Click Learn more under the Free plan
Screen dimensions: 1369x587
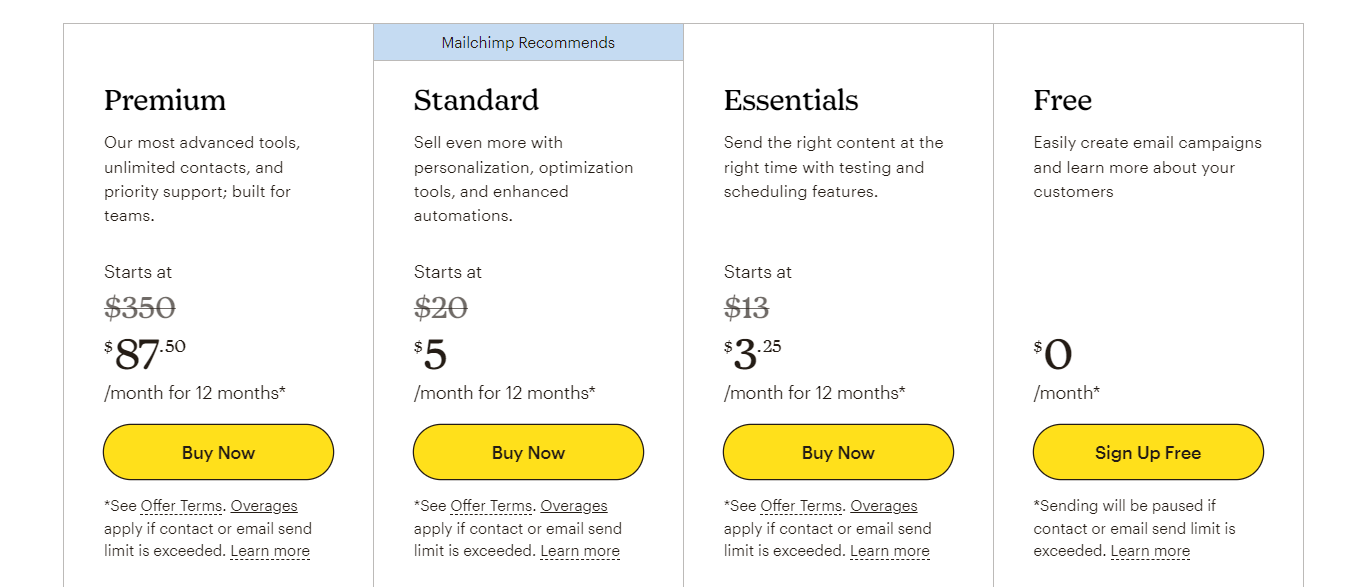[1150, 551]
